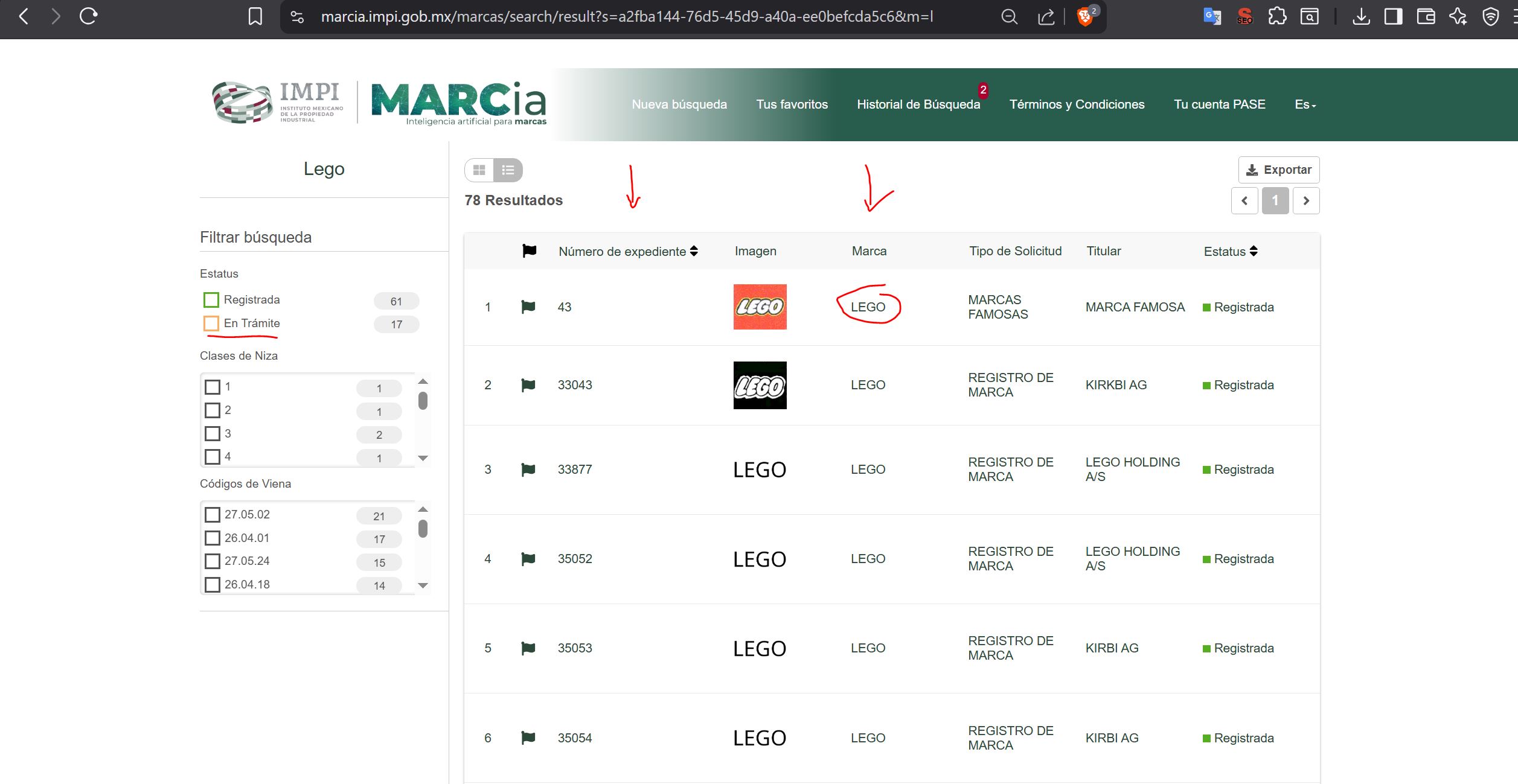The height and width of the screenshot is (784, 1518).
Task: Click the Exportar button
Action: 1279,170
